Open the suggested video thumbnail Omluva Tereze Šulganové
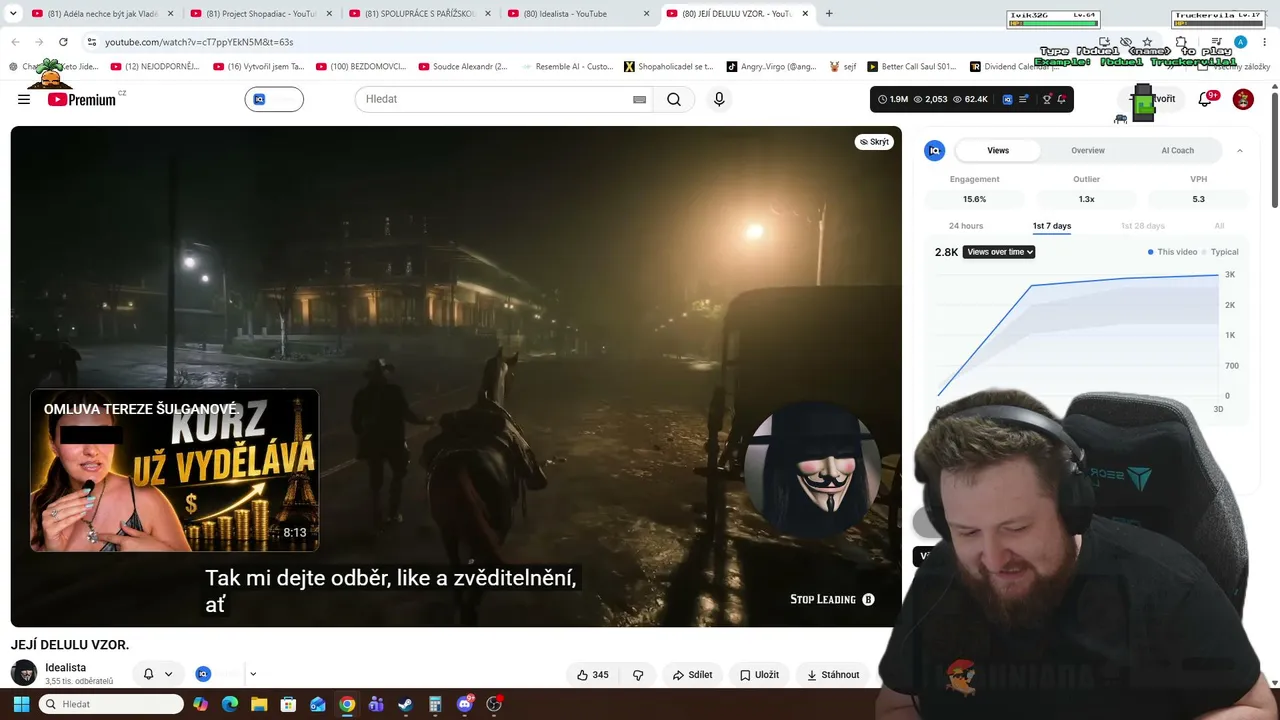This screenshot has width=1280, height=720. (175, 470)
